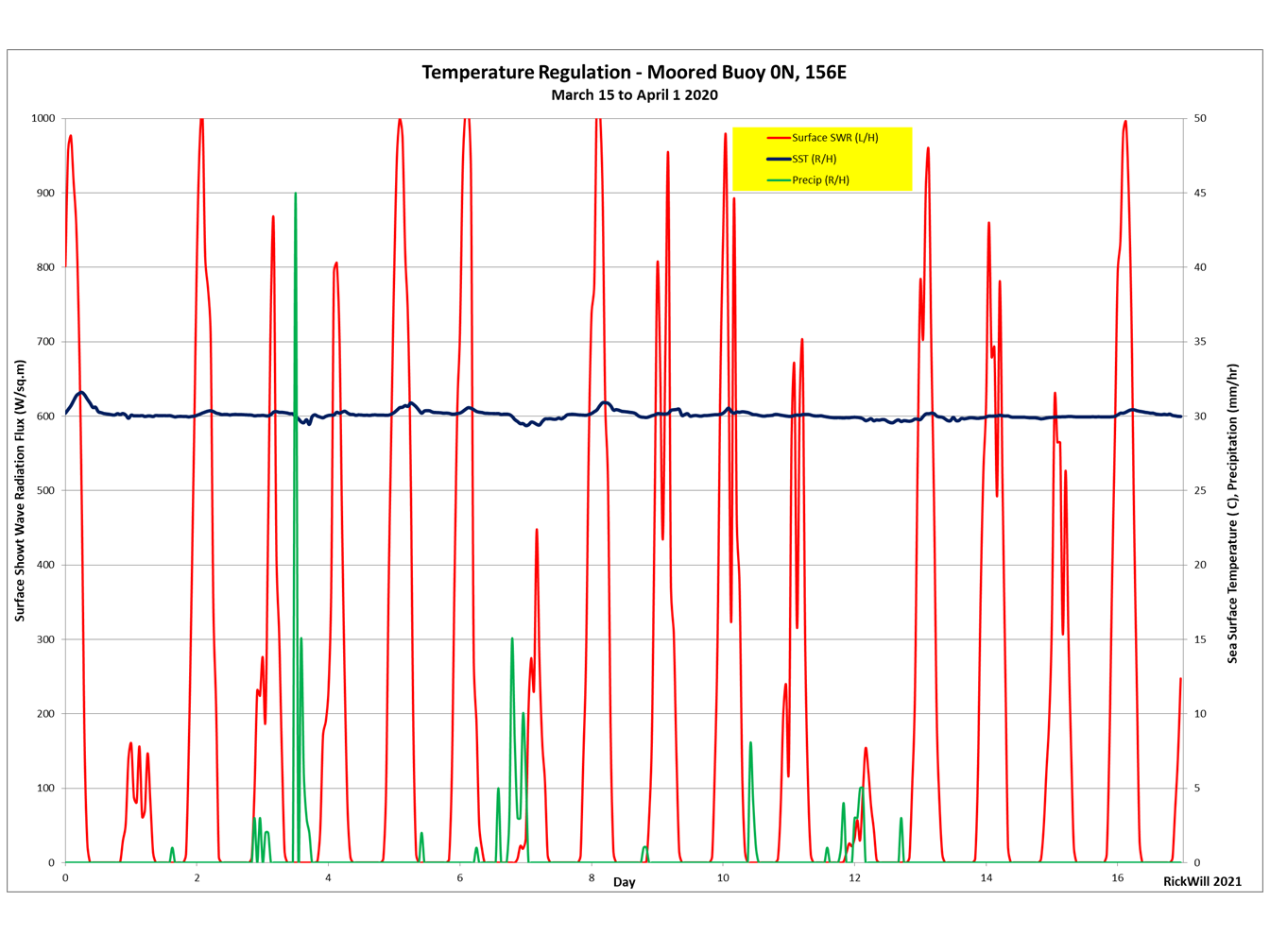Select the 'March 15 to April 1 2020' subtitle
The image size is (1270, 952).
(x=634, y=95)
